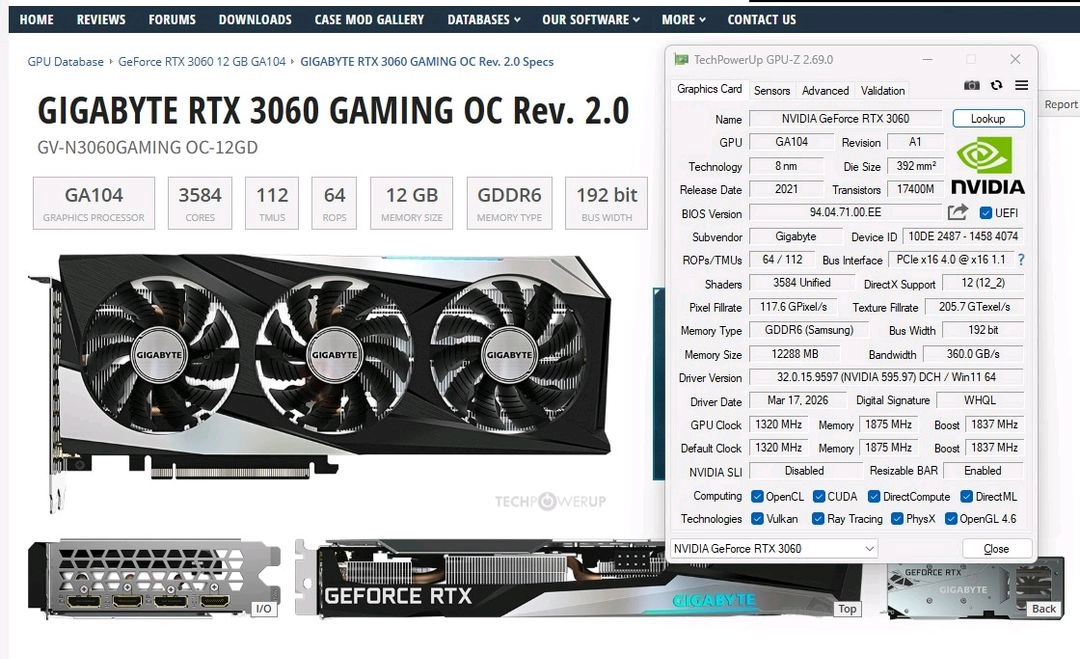
Task: Click the Memory Type value GDDR6 (Samsung)
Action: [x=809, y=330]
